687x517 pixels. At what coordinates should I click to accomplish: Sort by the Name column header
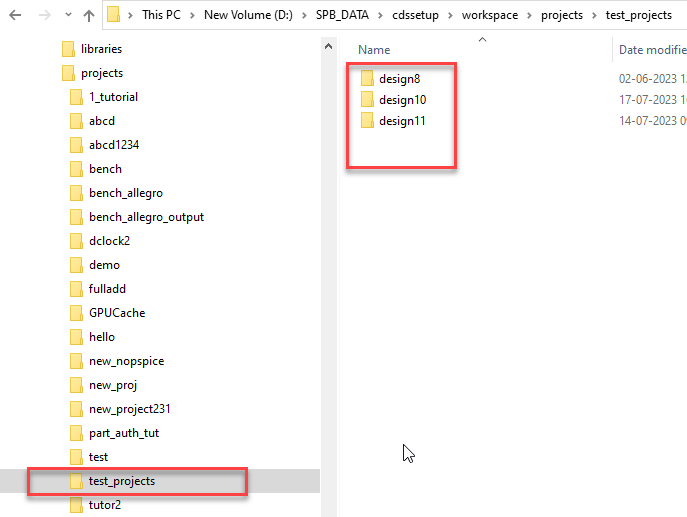(374, 50)
